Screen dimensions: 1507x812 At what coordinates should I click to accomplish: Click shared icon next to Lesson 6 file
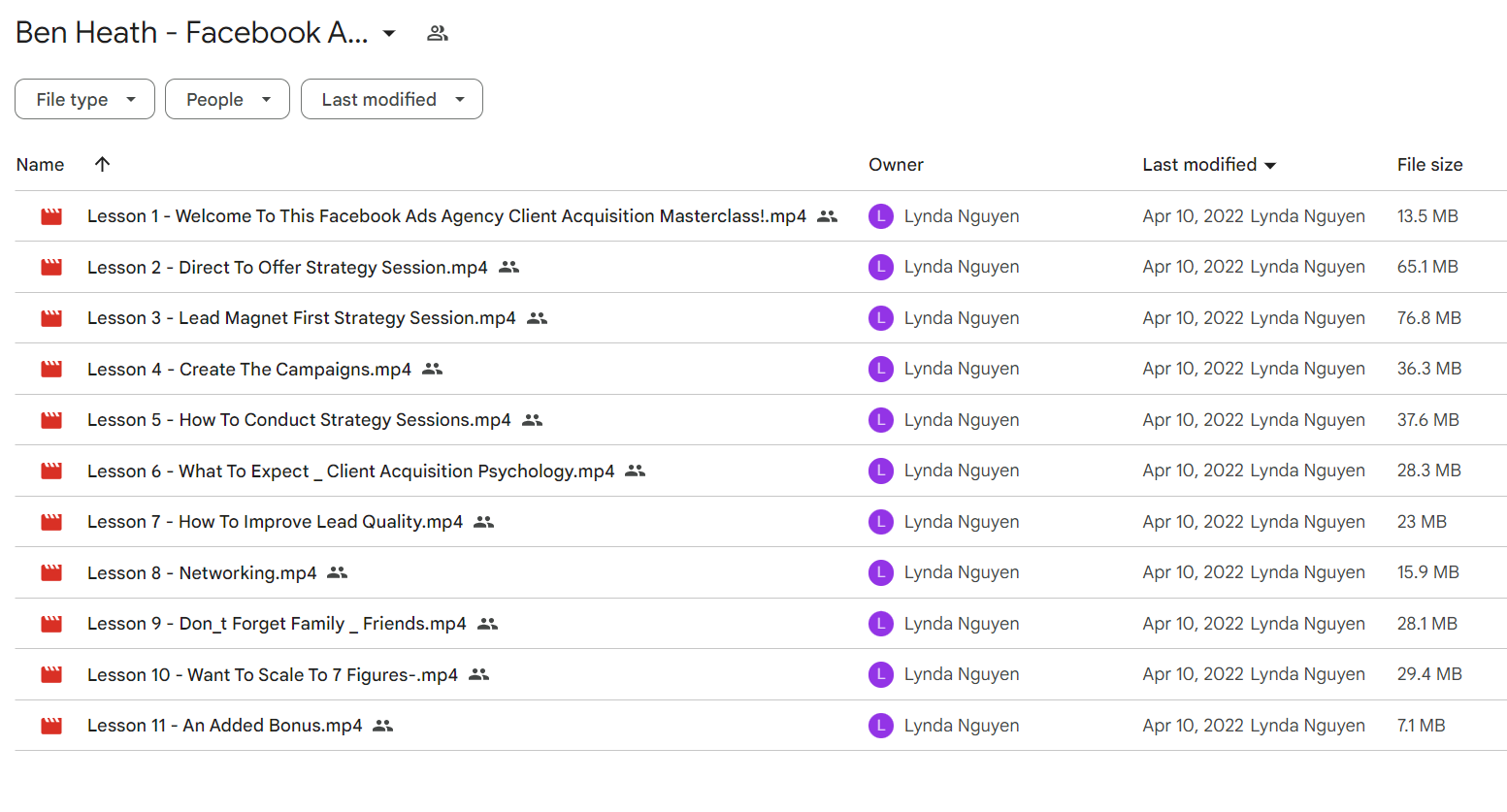point(635,471)
